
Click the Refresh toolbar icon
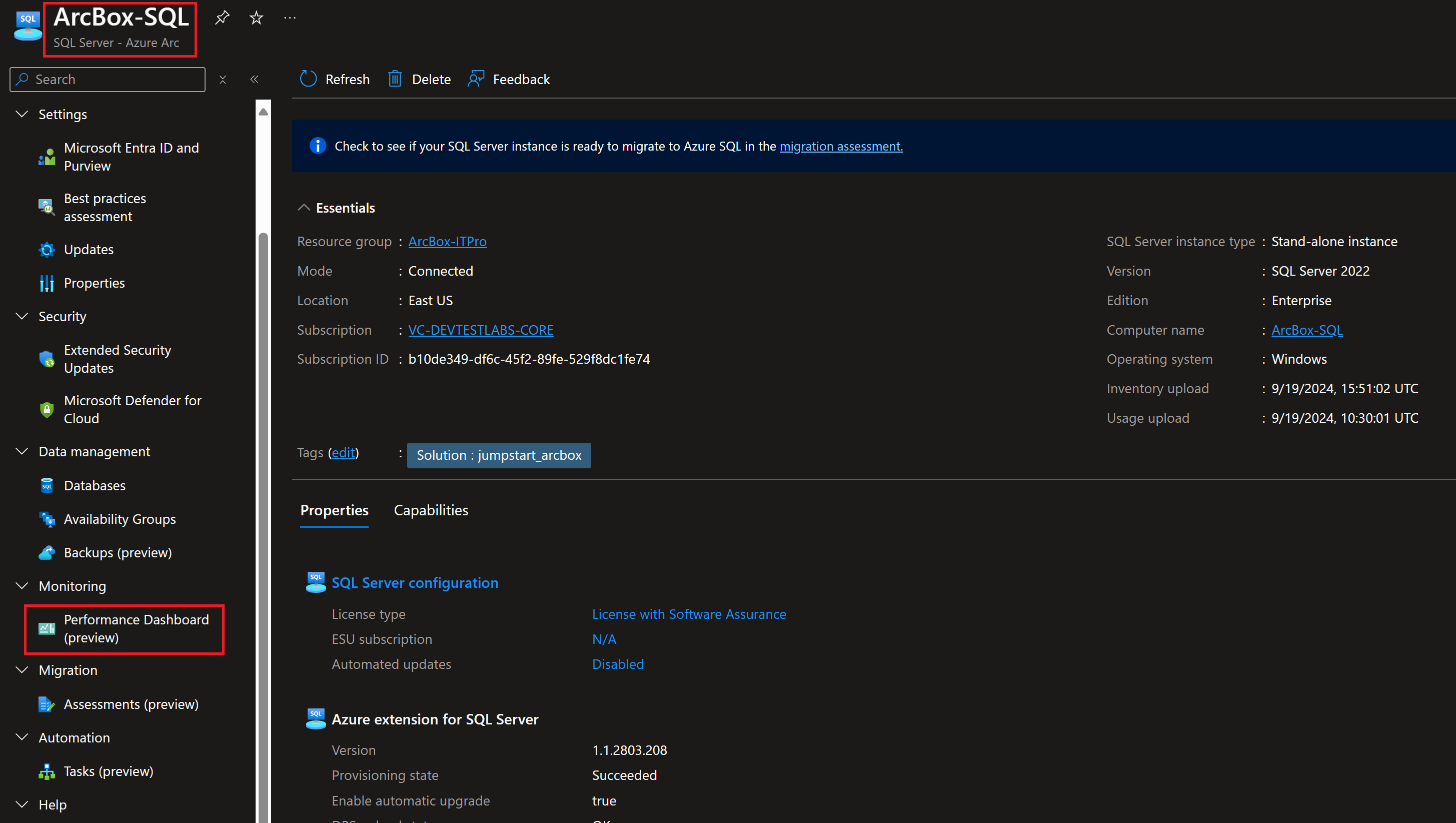tap(309, 79)
